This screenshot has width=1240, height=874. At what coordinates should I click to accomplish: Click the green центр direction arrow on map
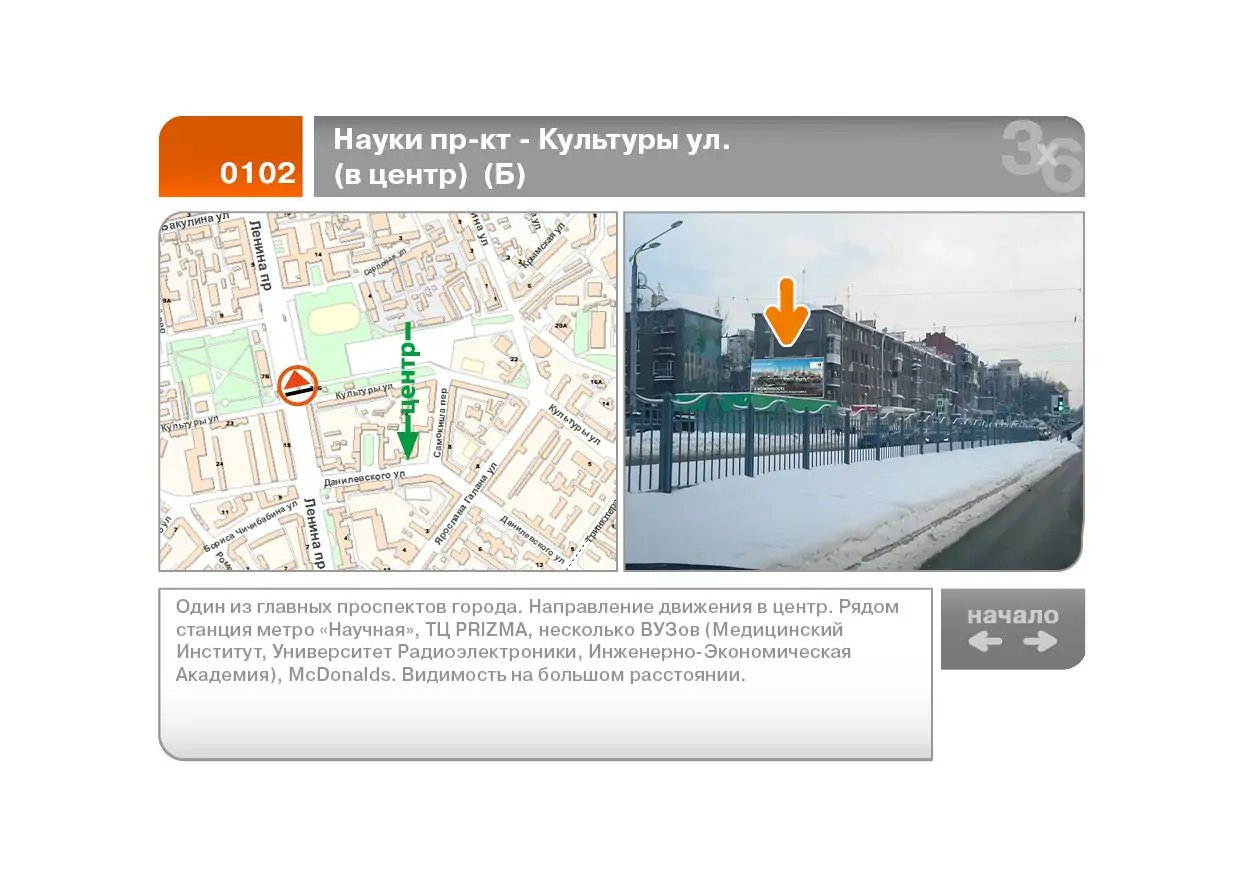click(x=407, y=390)
